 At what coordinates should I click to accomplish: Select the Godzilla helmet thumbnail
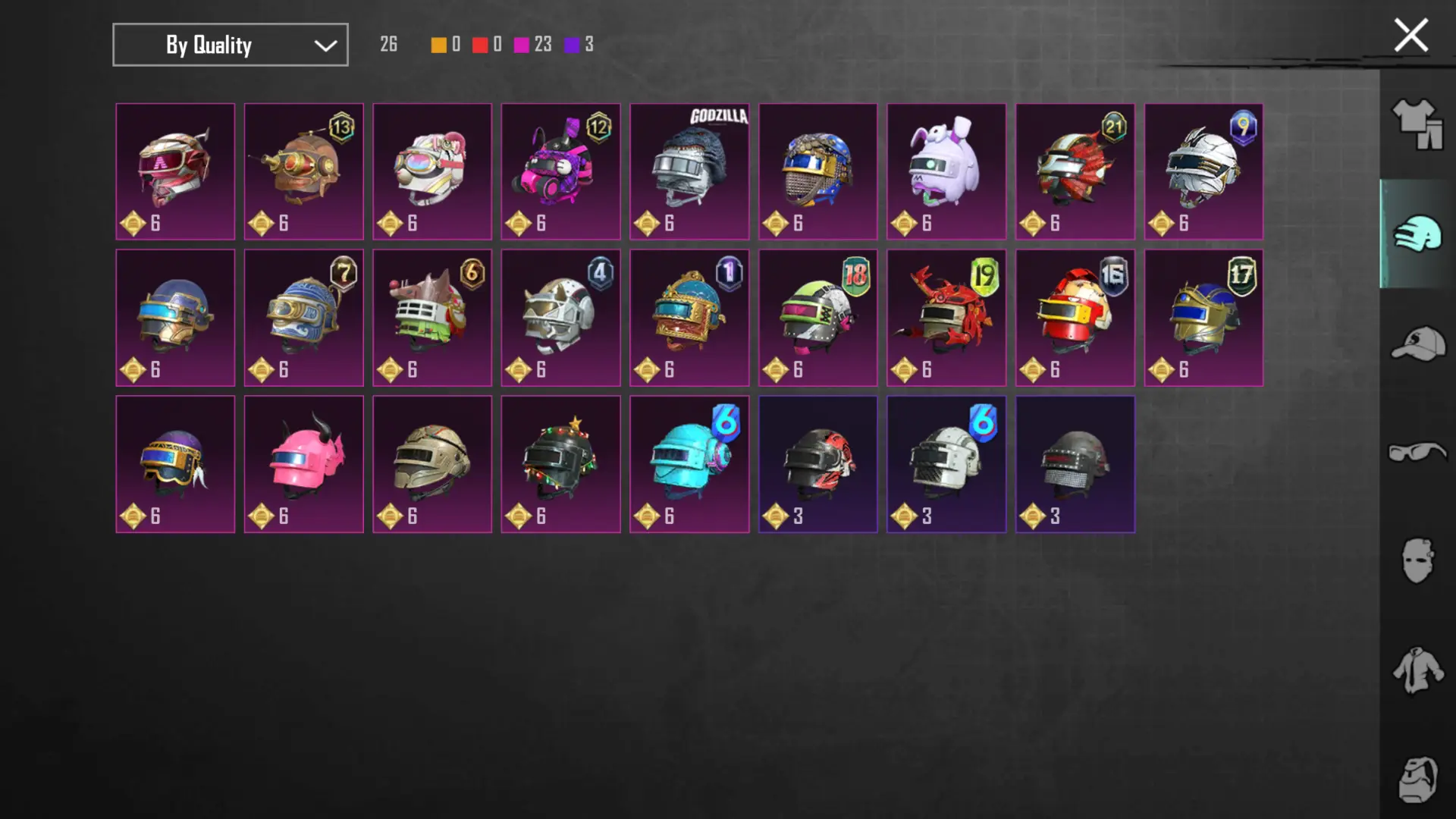[689, 171]
